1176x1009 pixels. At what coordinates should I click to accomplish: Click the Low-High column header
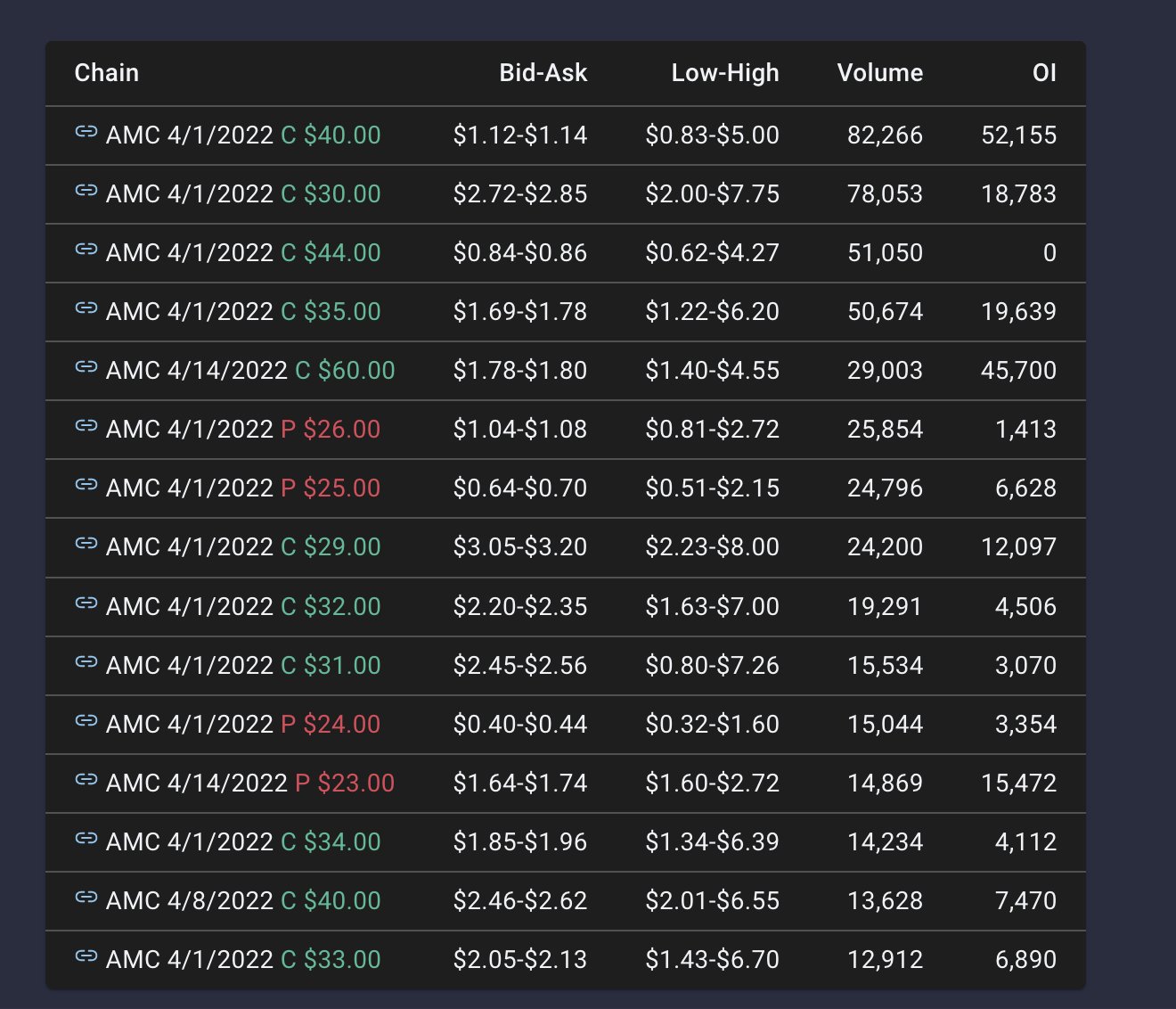(x=726, y=73)
